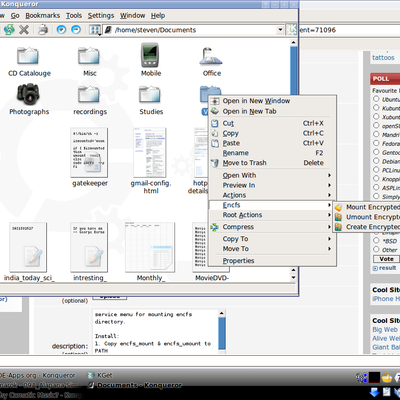
Task: Open the Settings menu
Action: click(x=101, y=15)
